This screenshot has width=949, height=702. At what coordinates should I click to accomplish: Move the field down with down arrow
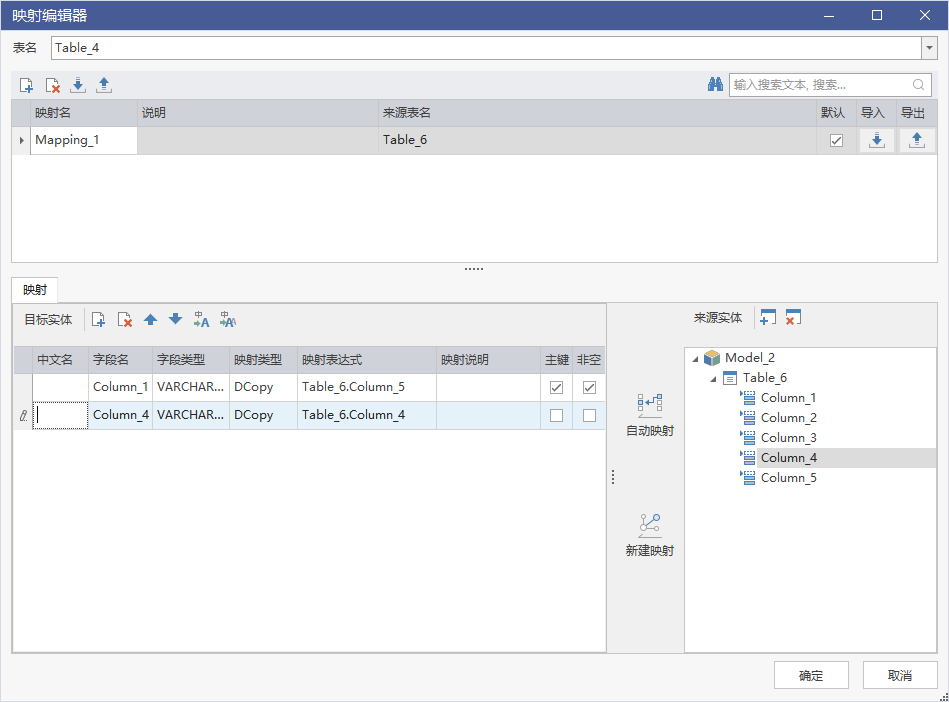[176, 320]
